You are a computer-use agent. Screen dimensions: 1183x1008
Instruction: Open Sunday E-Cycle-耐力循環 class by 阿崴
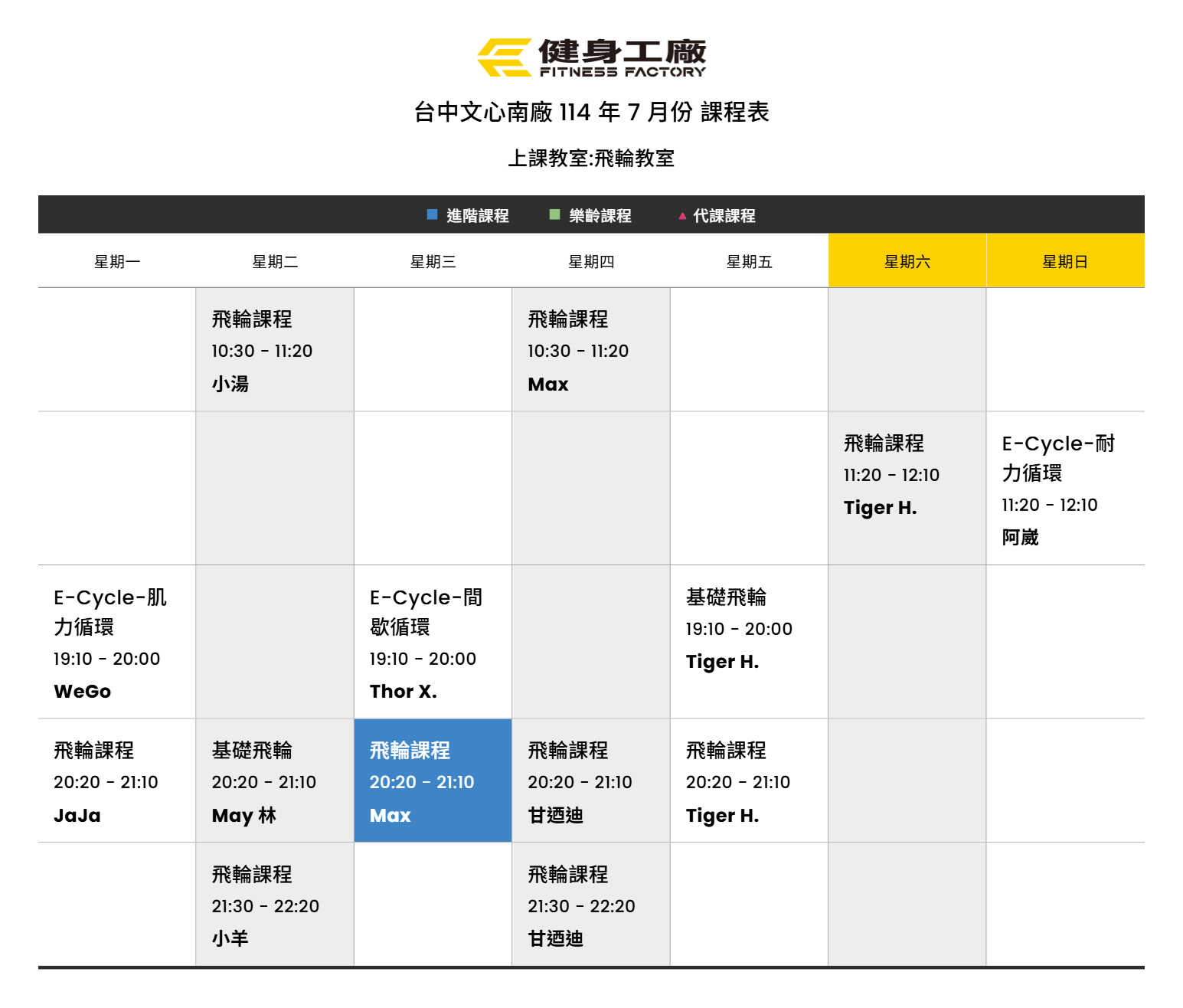click(x=1065, y=489)
